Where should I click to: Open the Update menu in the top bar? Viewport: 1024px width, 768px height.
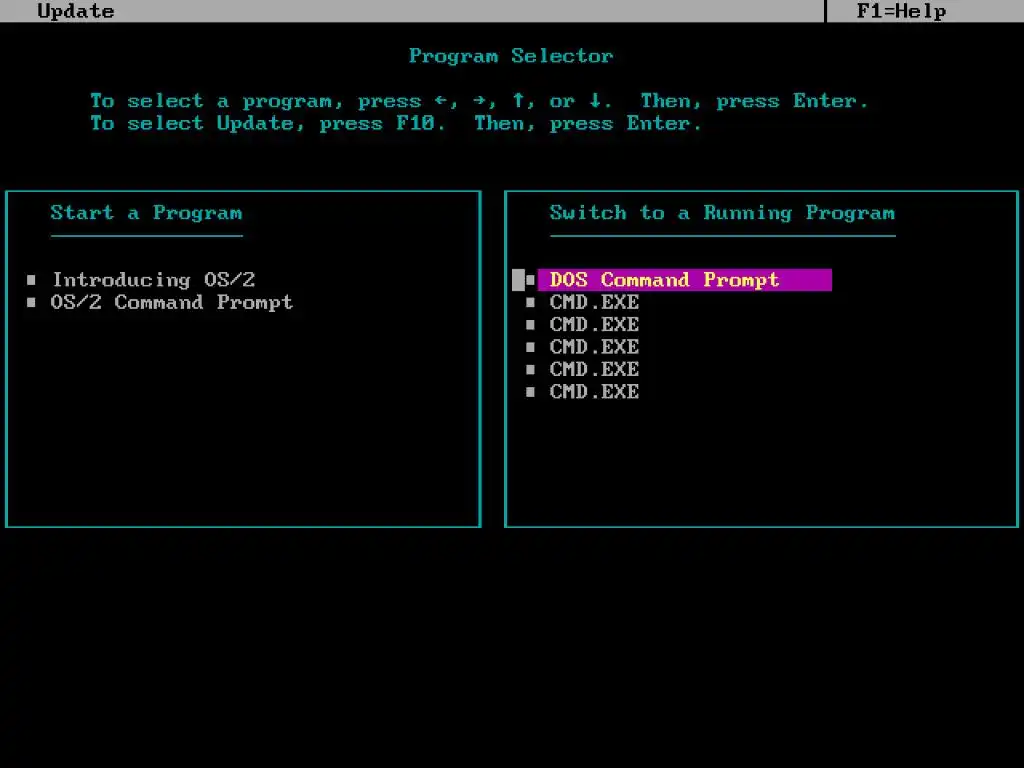tap(76, 11)
